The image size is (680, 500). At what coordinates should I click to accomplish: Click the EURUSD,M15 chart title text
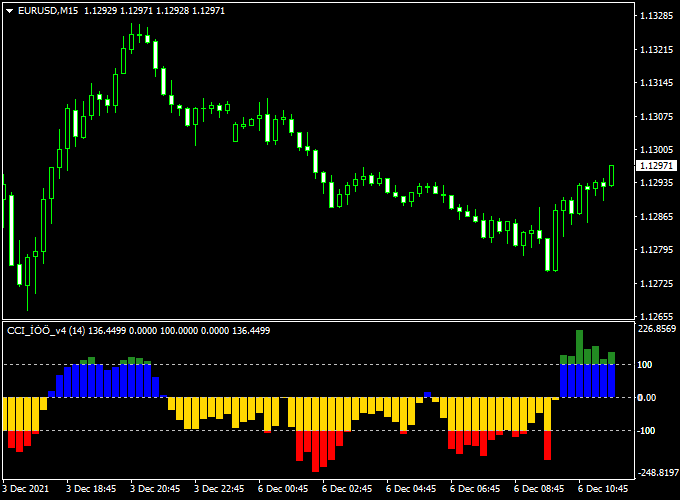pos(48,10)
